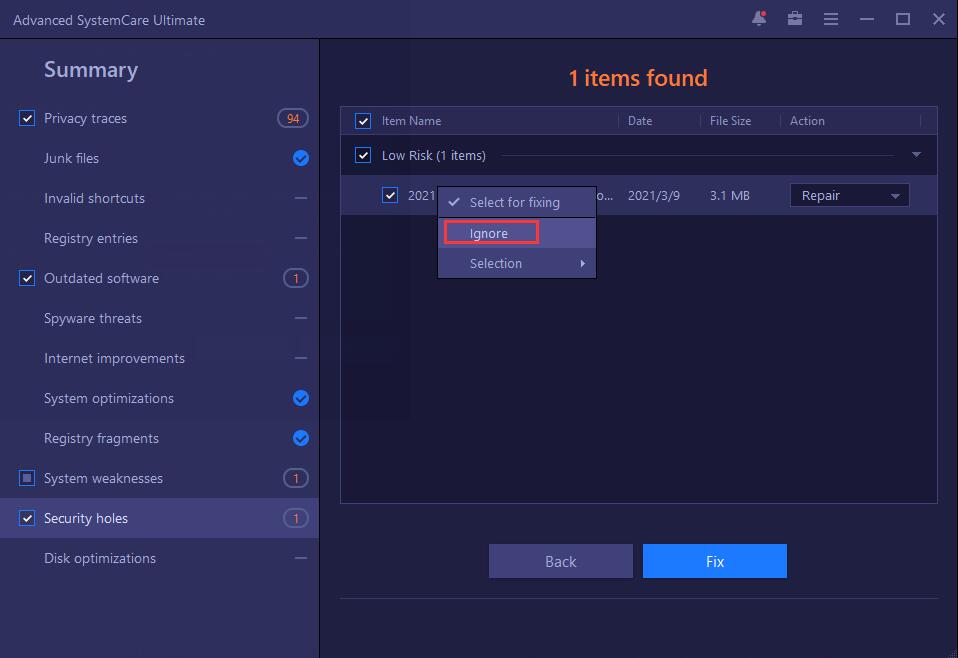This screenshot has height=658, width=958.
Task: Uncheck the Outdated software checkbox
Action: 27,278
